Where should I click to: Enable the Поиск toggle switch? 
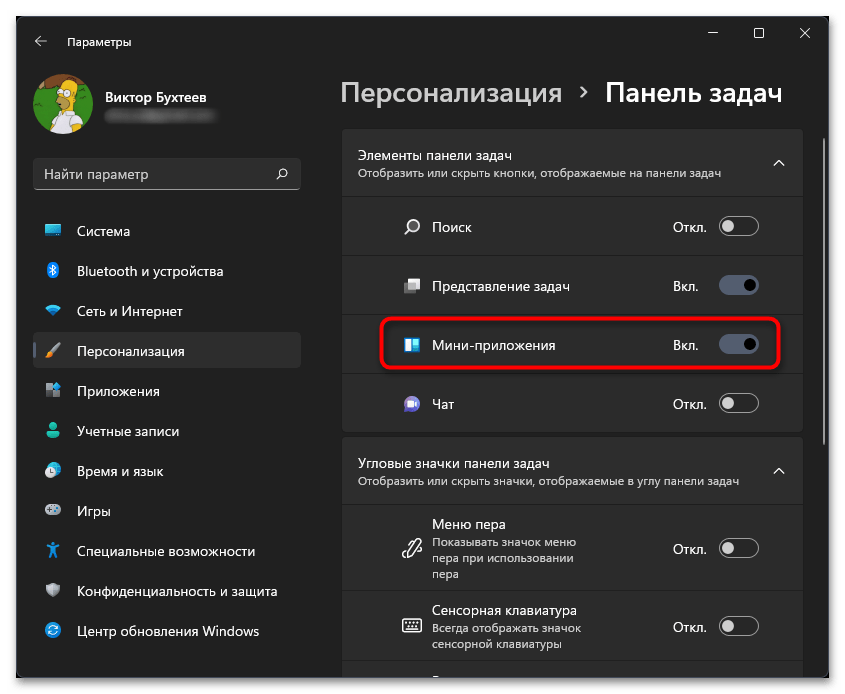pos(738,227)
